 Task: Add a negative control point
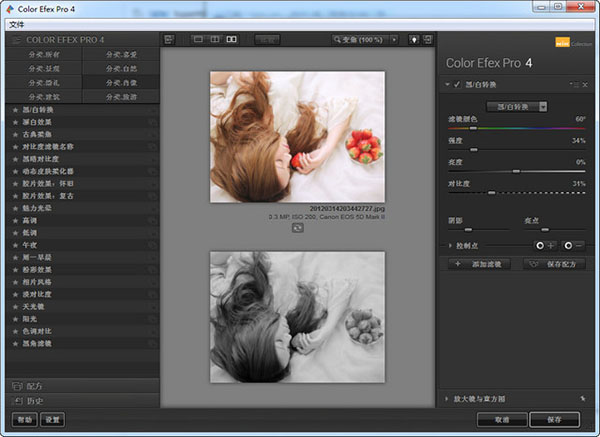pos(574,244)
